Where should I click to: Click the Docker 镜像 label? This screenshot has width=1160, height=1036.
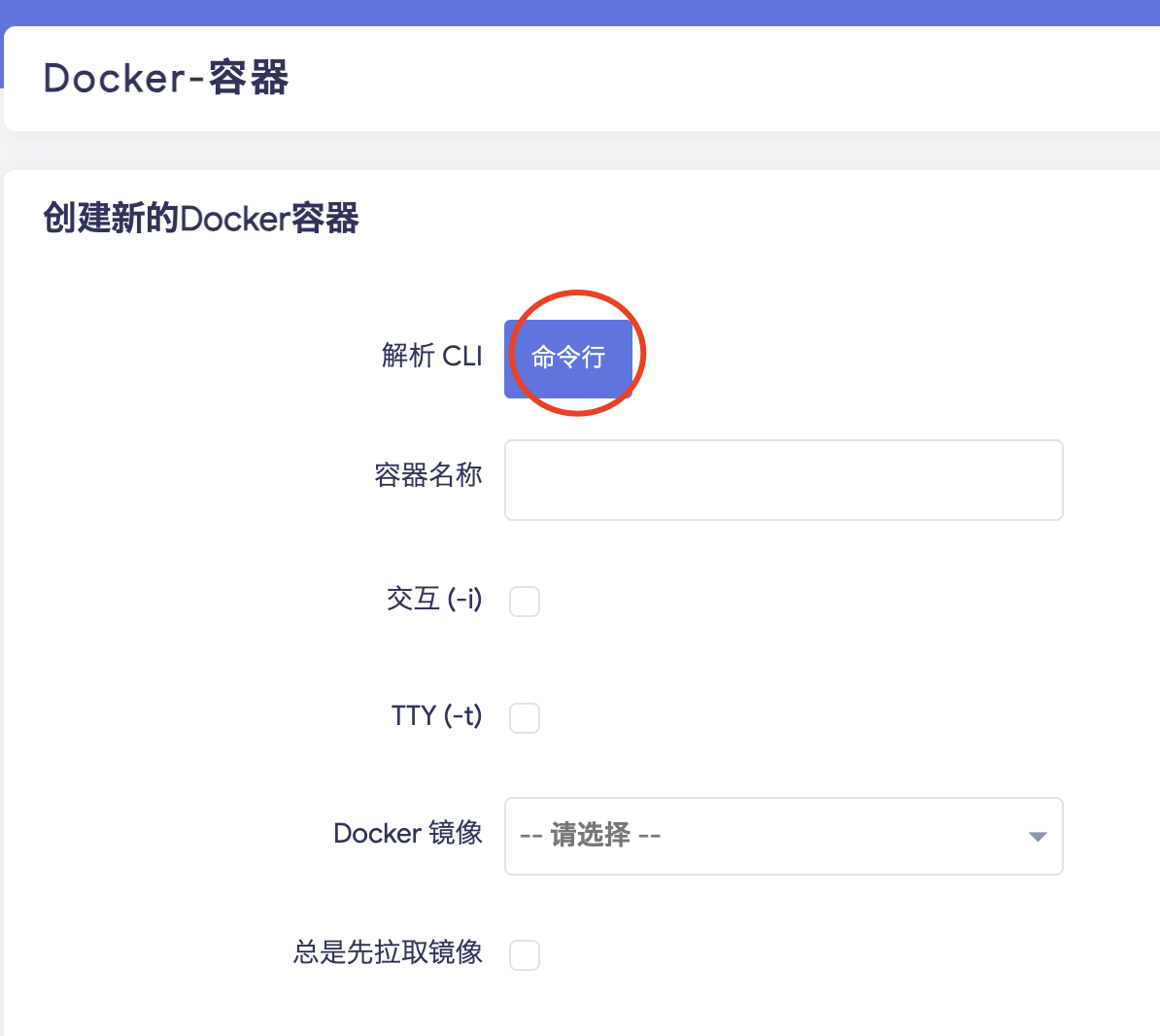[x=407, y=833]
